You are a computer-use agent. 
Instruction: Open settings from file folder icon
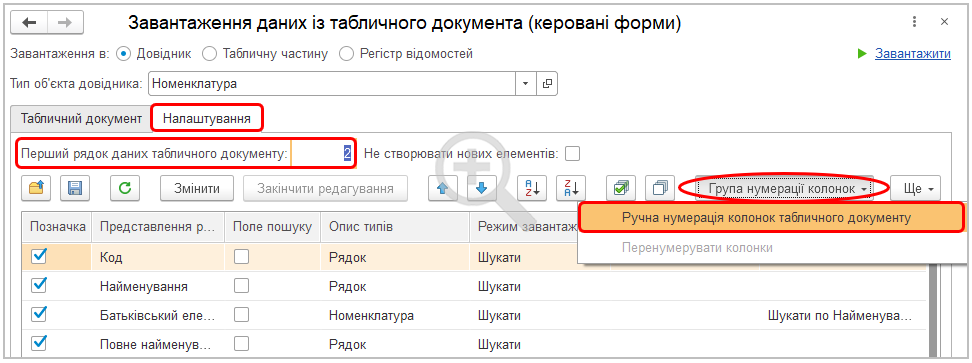pyautogui.click(x=36, y=188)
